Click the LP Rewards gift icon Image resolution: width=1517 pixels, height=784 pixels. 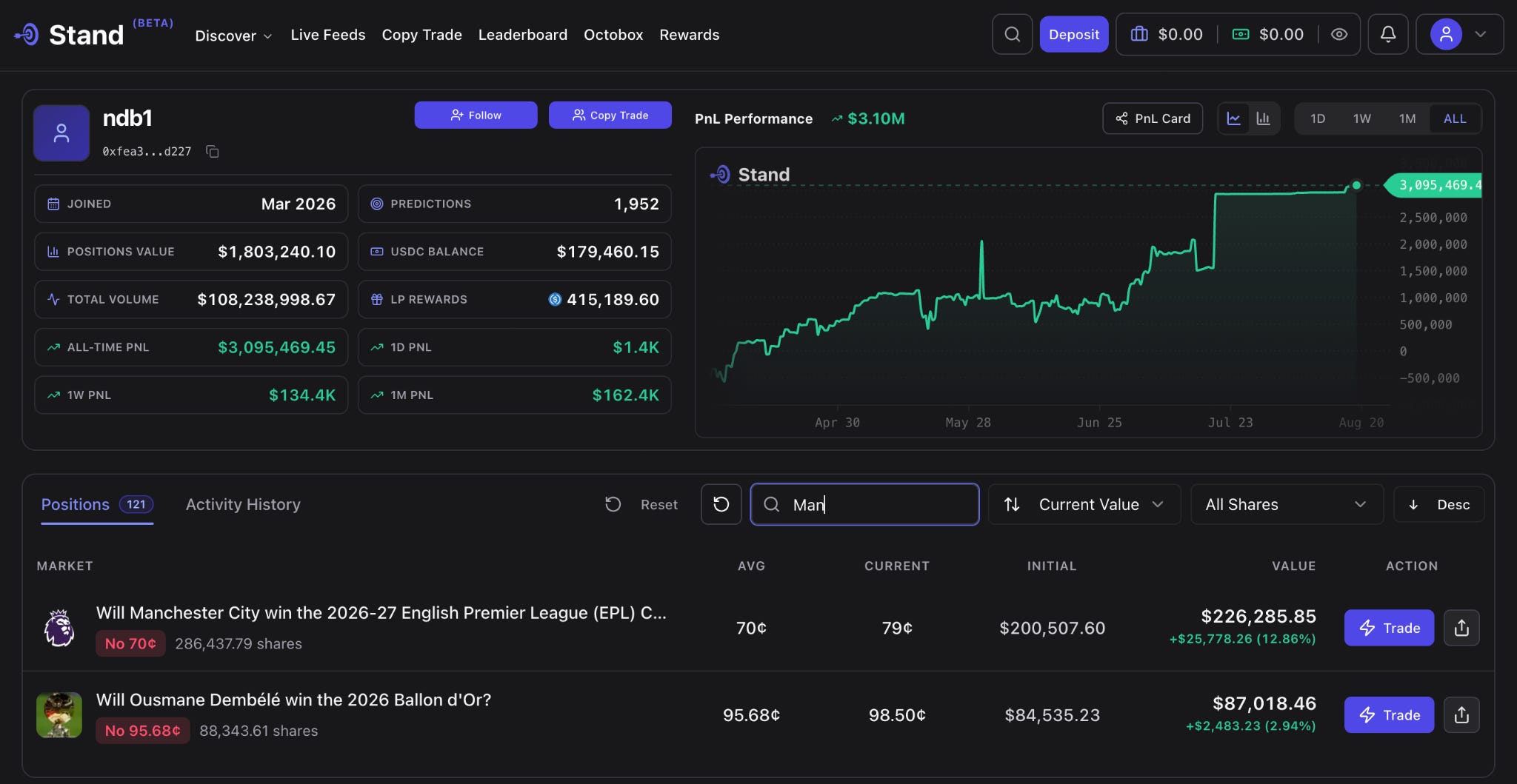tap(377, 299)
